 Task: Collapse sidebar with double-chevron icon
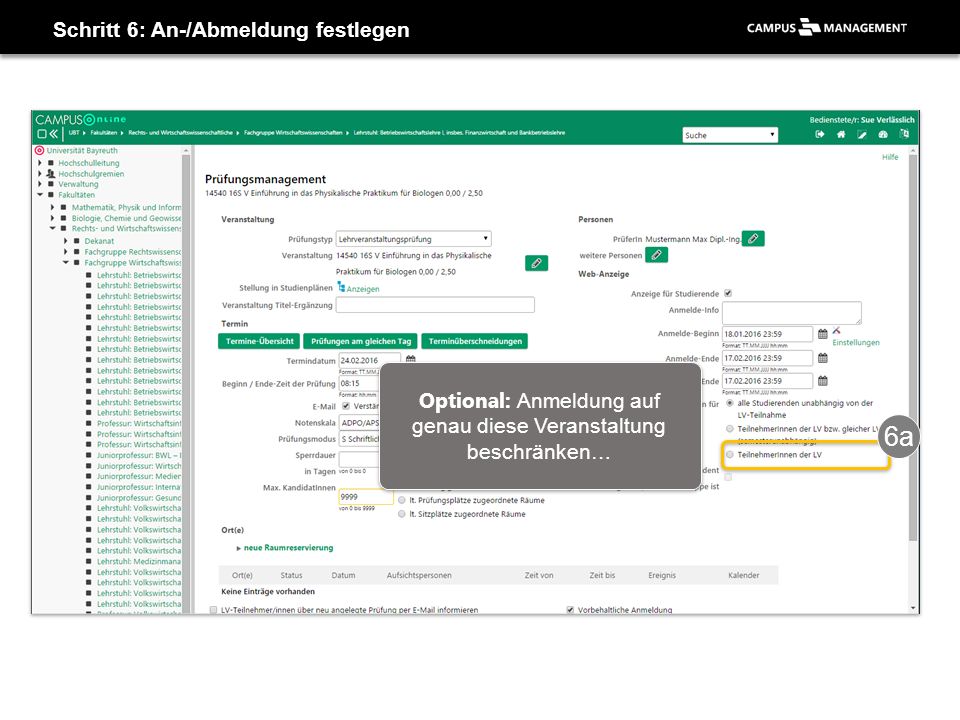pos(54,133)
